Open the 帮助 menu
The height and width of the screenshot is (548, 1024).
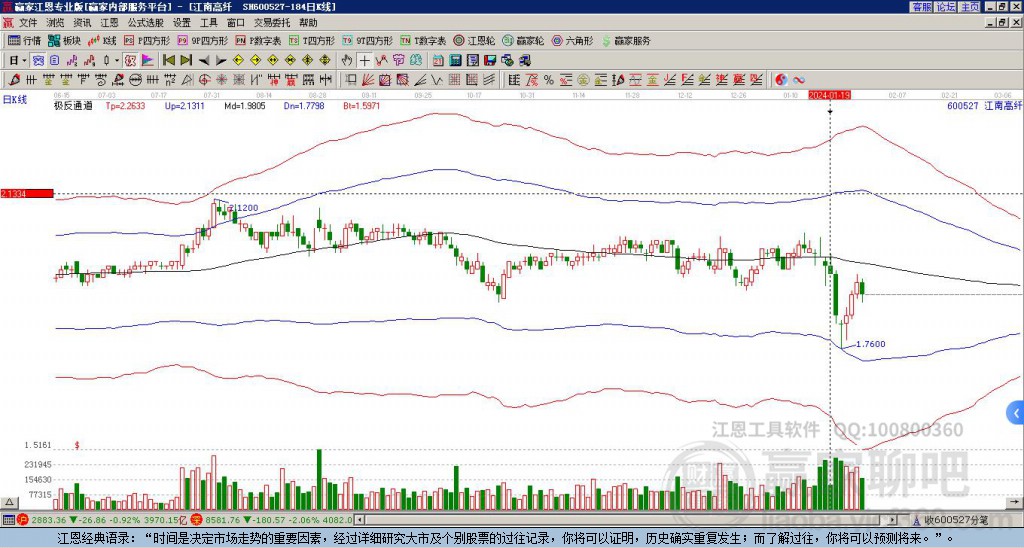click(x=308, y=23)
